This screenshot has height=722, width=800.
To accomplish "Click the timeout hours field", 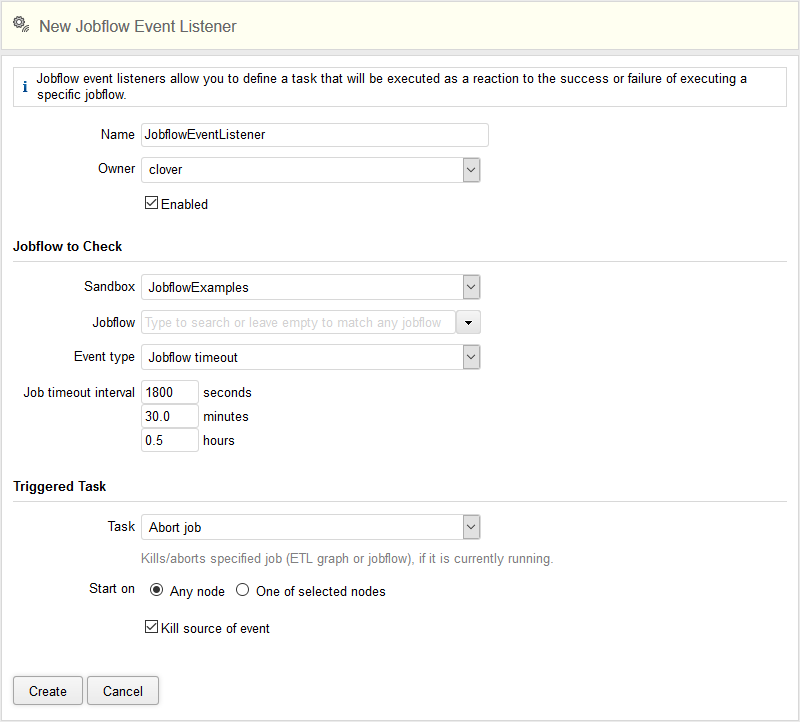I will click(x=170, y=440).
